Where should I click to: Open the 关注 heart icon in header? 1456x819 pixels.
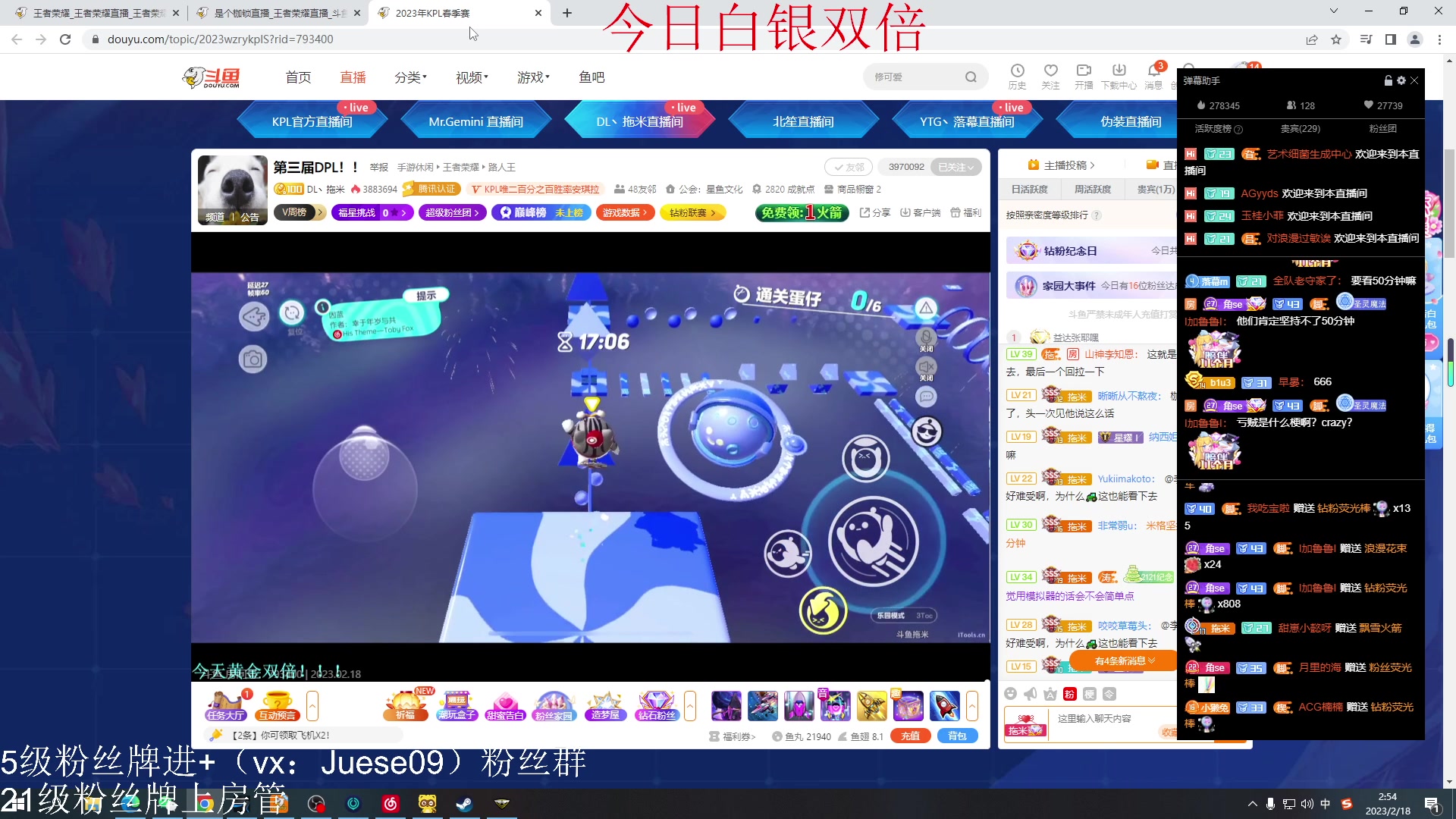click(1050, 76)
